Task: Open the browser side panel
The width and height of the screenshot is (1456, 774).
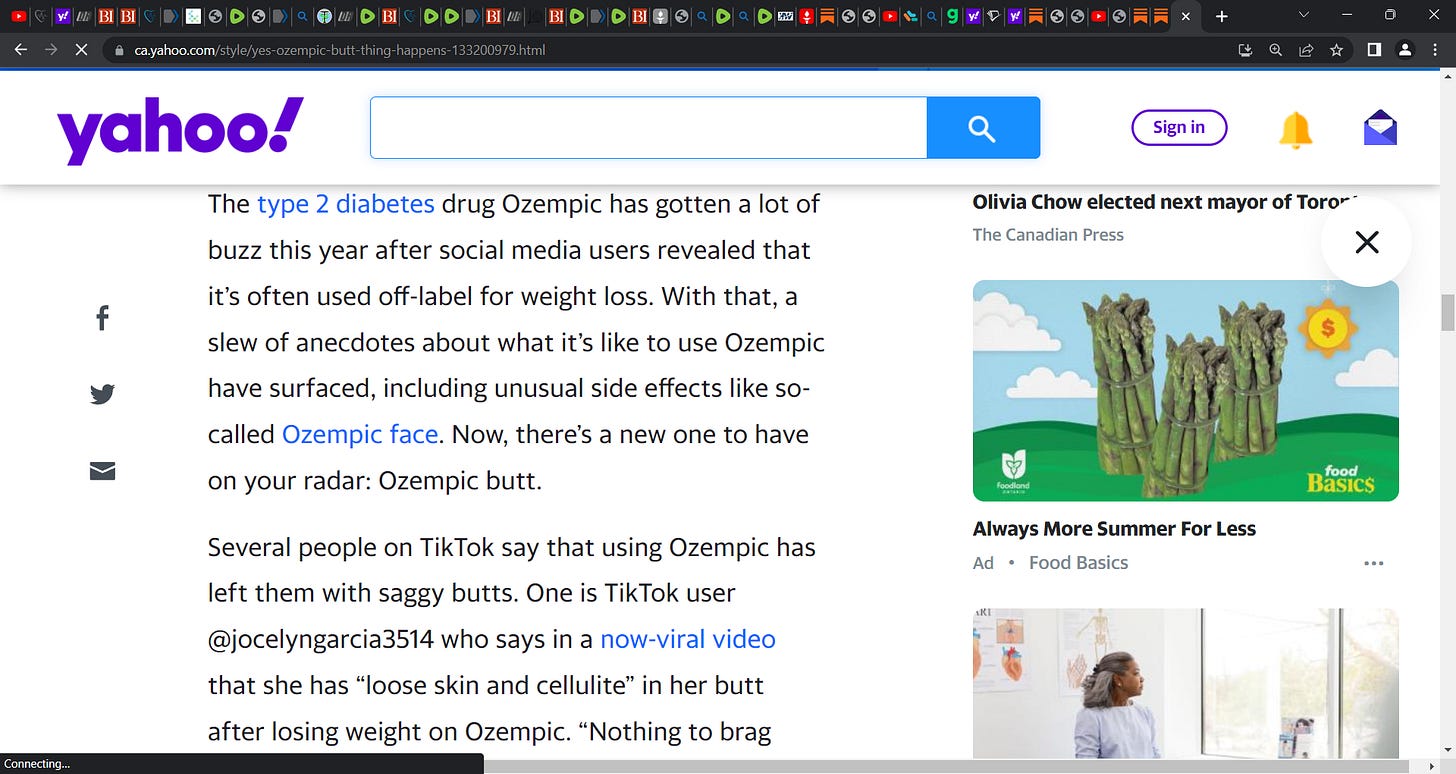Action: (x=1374, y=50)
